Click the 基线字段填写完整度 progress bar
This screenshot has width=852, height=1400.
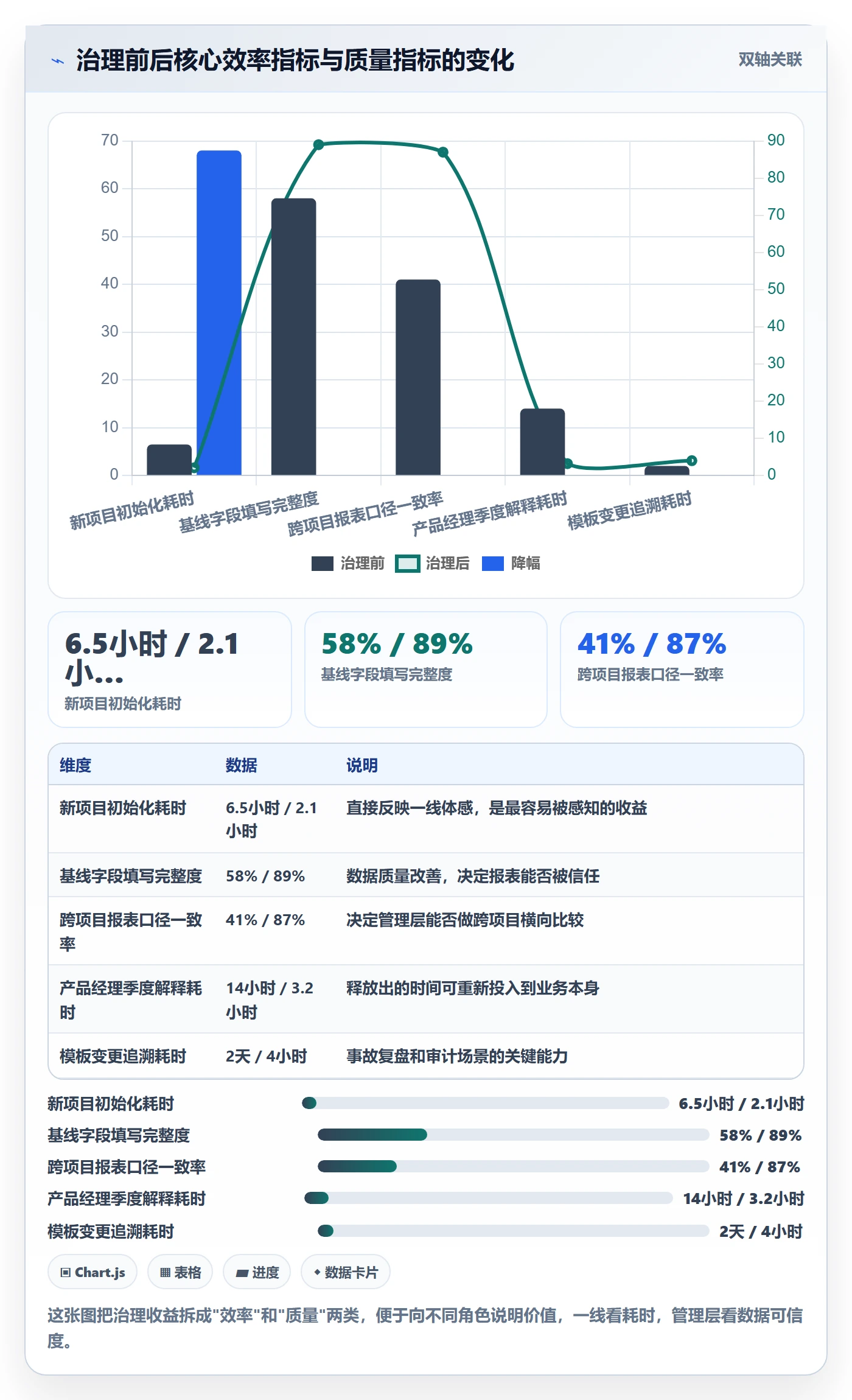point(513,1135)
